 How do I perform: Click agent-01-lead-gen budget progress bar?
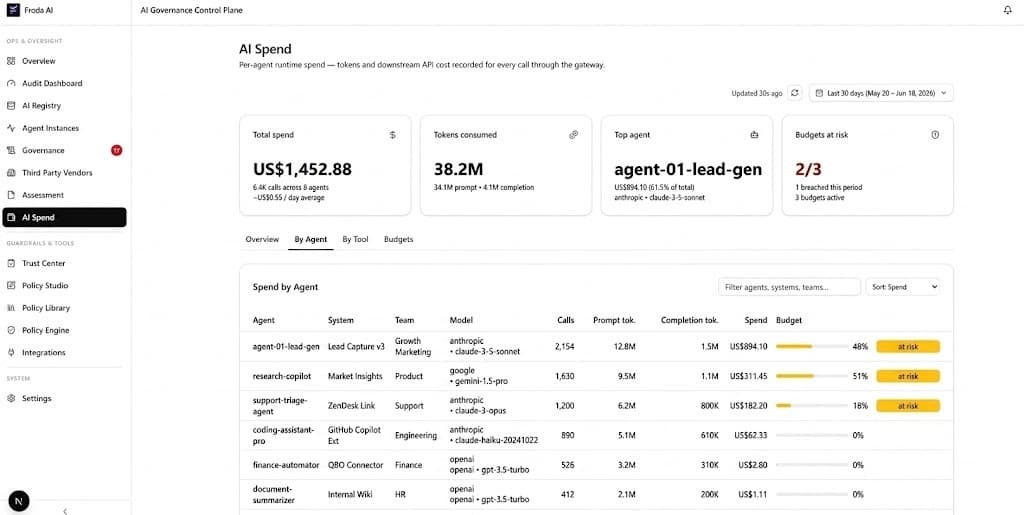click(811, 347)
